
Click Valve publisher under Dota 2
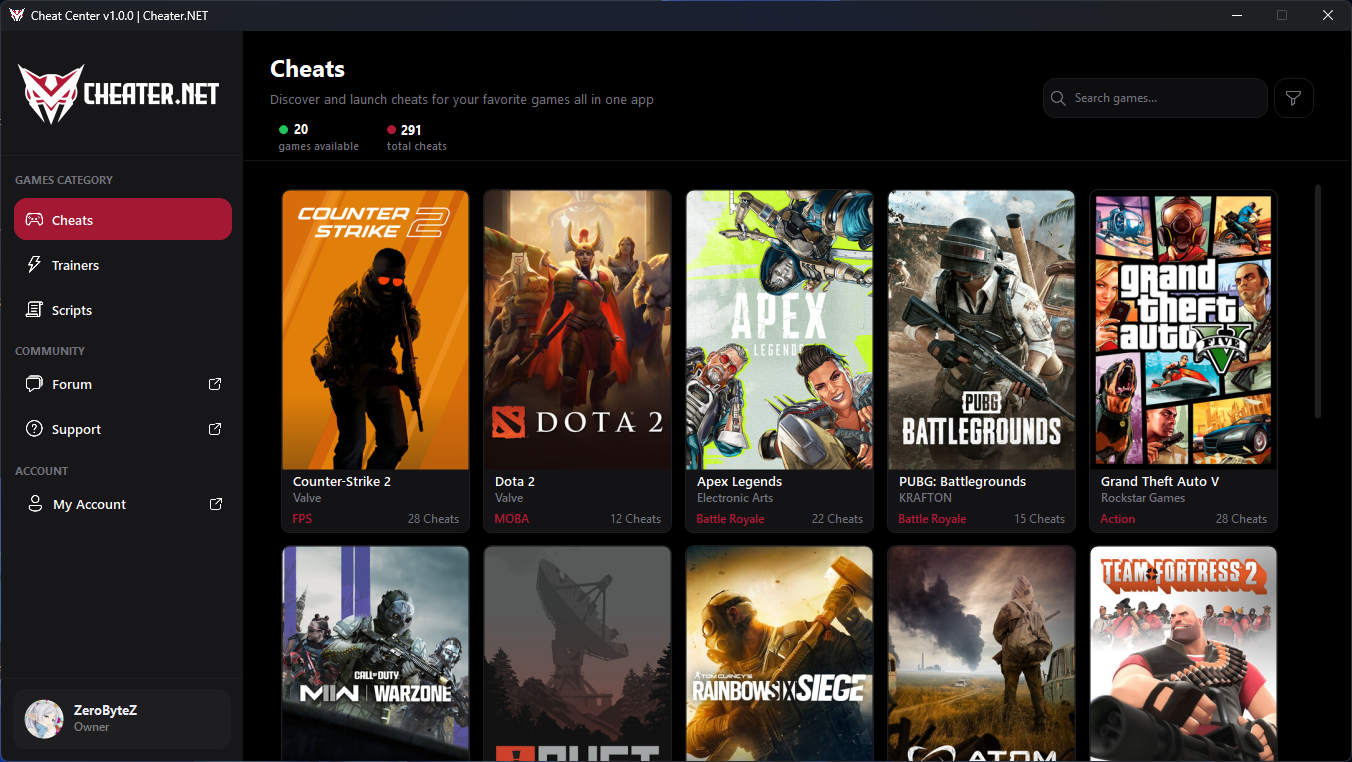tap(509, 498)
